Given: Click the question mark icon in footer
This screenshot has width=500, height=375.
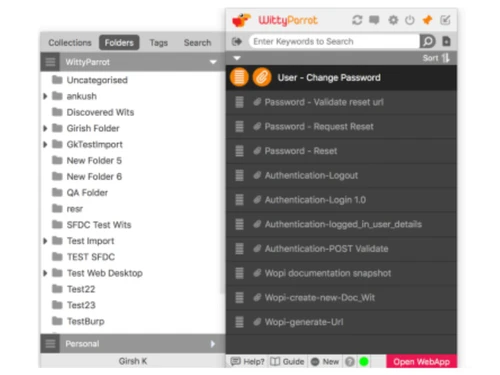Looking at the screenshot, I should coord(350,361).
